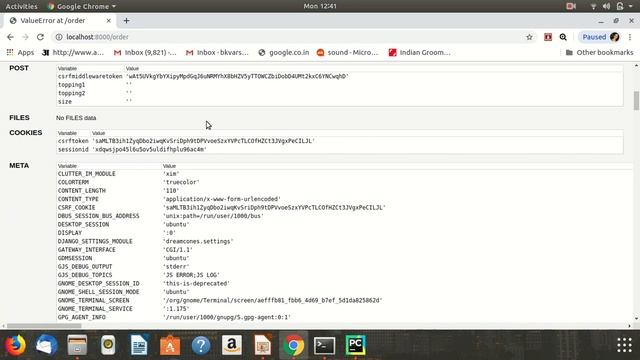
Task: Open Rhythmbox from the dock
Action: pos(108,345)
